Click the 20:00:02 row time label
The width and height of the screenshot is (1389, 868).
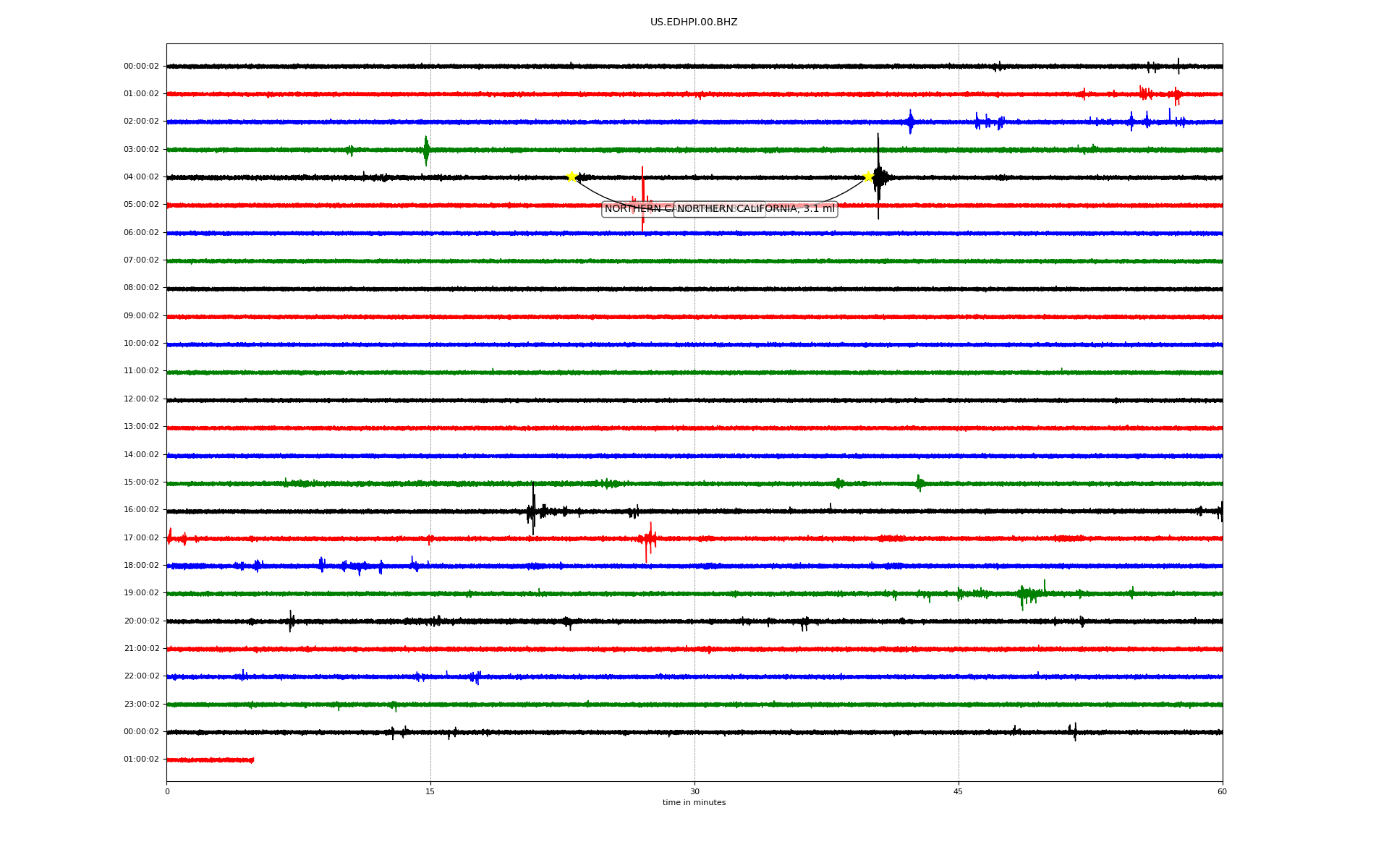(x=141, y=621)
